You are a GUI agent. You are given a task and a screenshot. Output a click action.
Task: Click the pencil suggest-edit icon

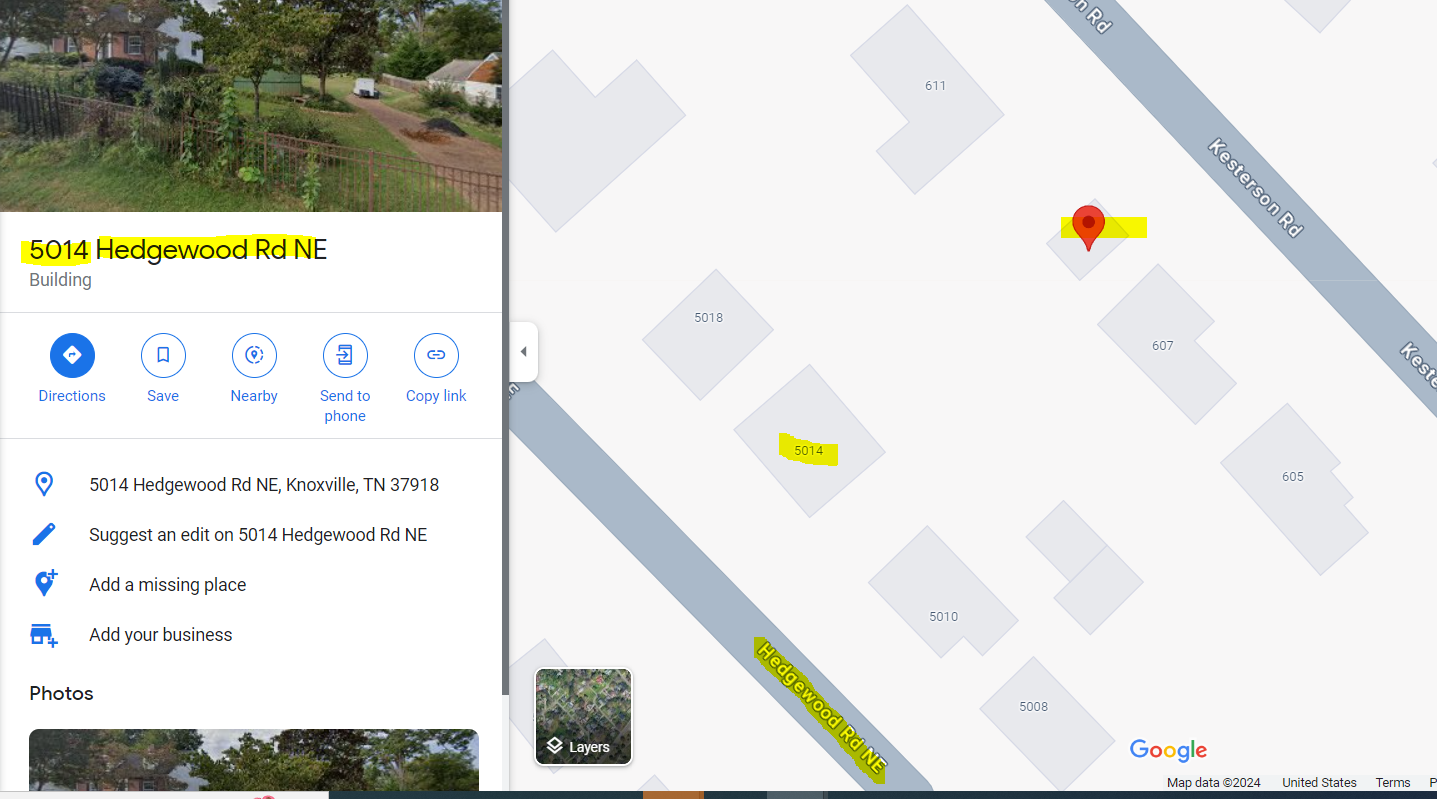[44, 534]
